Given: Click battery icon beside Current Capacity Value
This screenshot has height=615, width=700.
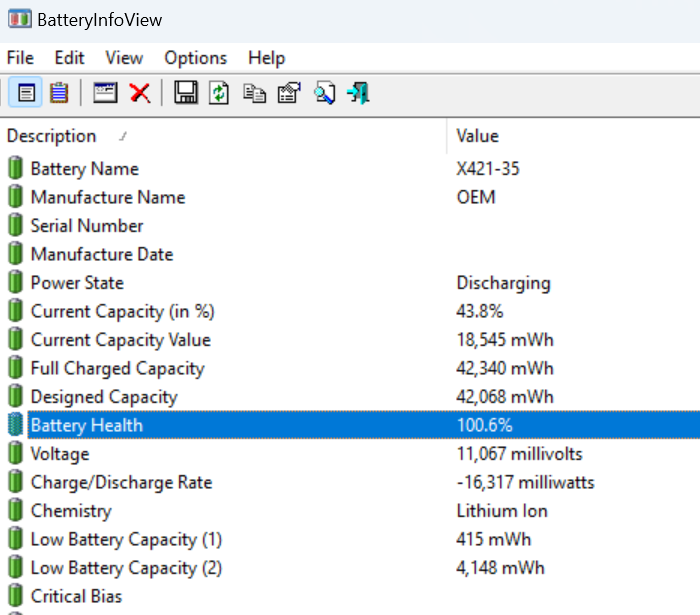Looking at the screenshot, I should coord(16,340).
